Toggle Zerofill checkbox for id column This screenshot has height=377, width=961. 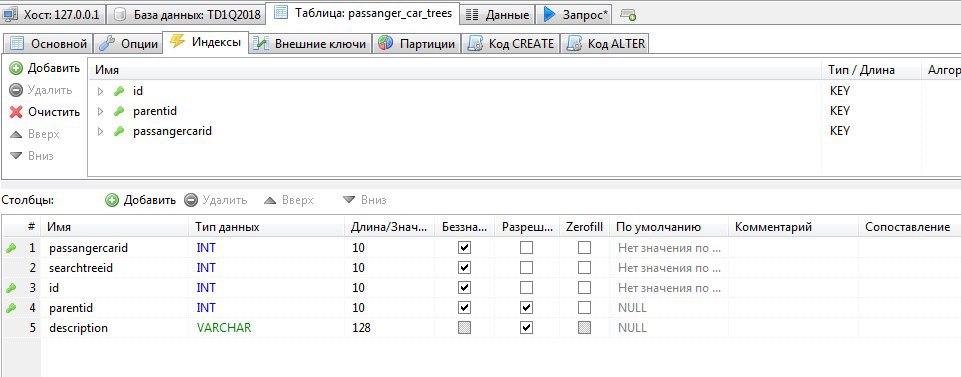tap(585, 288)
